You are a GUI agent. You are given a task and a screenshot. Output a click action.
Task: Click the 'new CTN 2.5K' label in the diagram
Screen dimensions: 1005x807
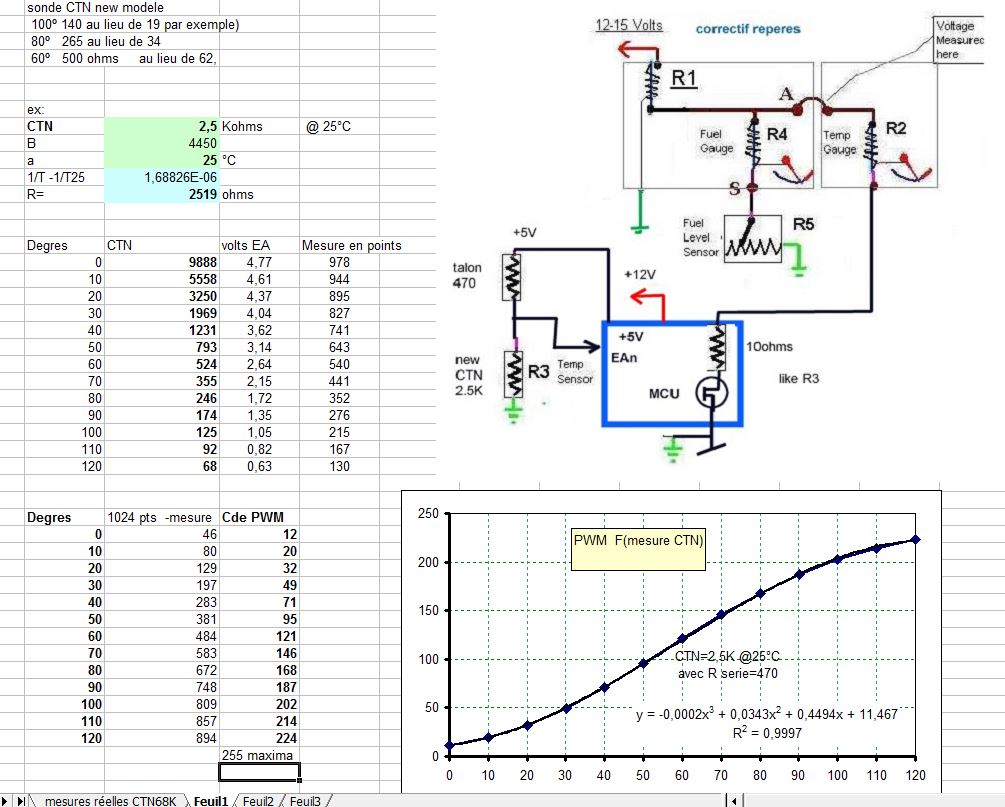[469, 375]
